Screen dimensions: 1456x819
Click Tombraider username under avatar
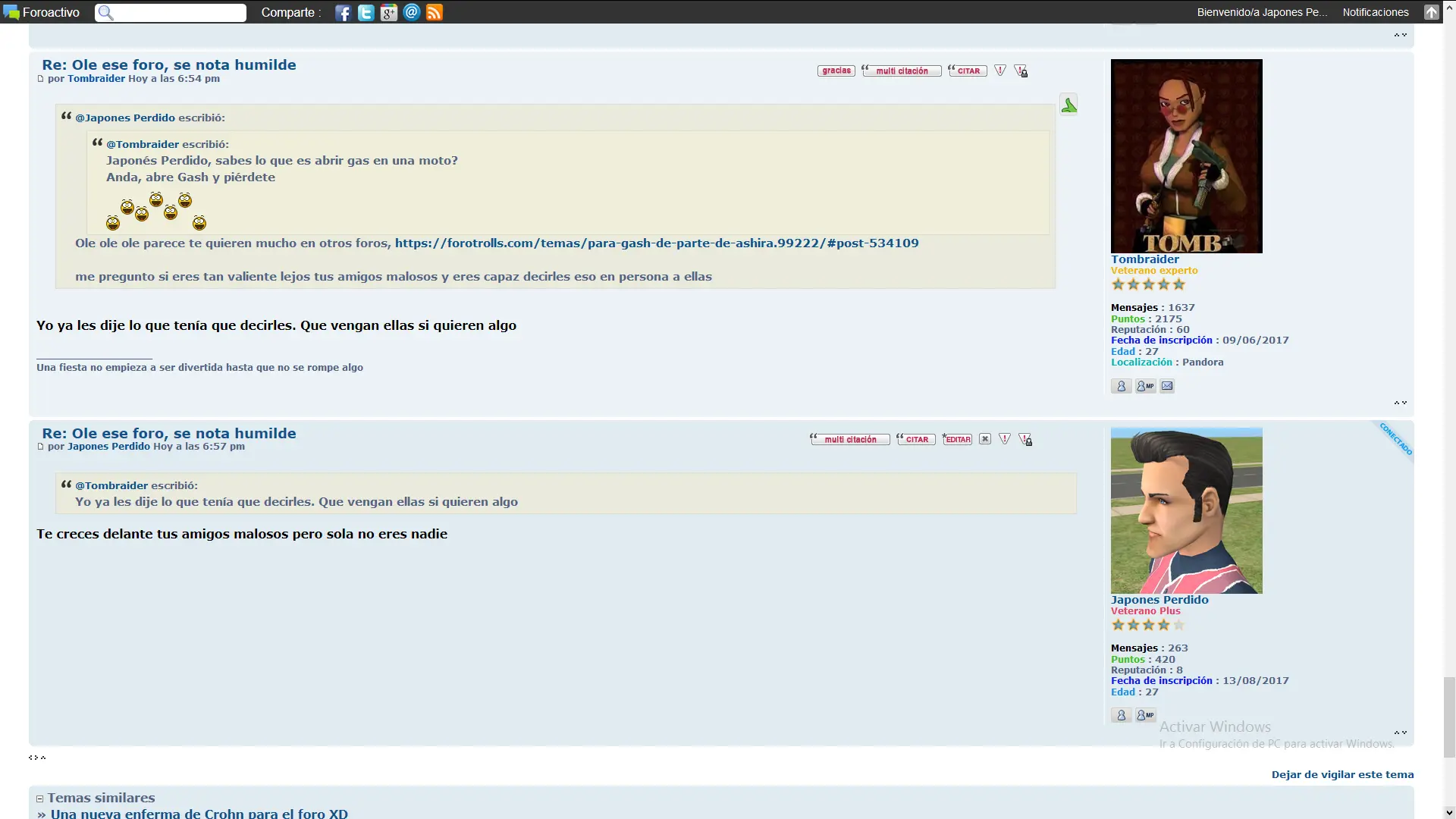pyautogui.click(x=1145, y=259)
